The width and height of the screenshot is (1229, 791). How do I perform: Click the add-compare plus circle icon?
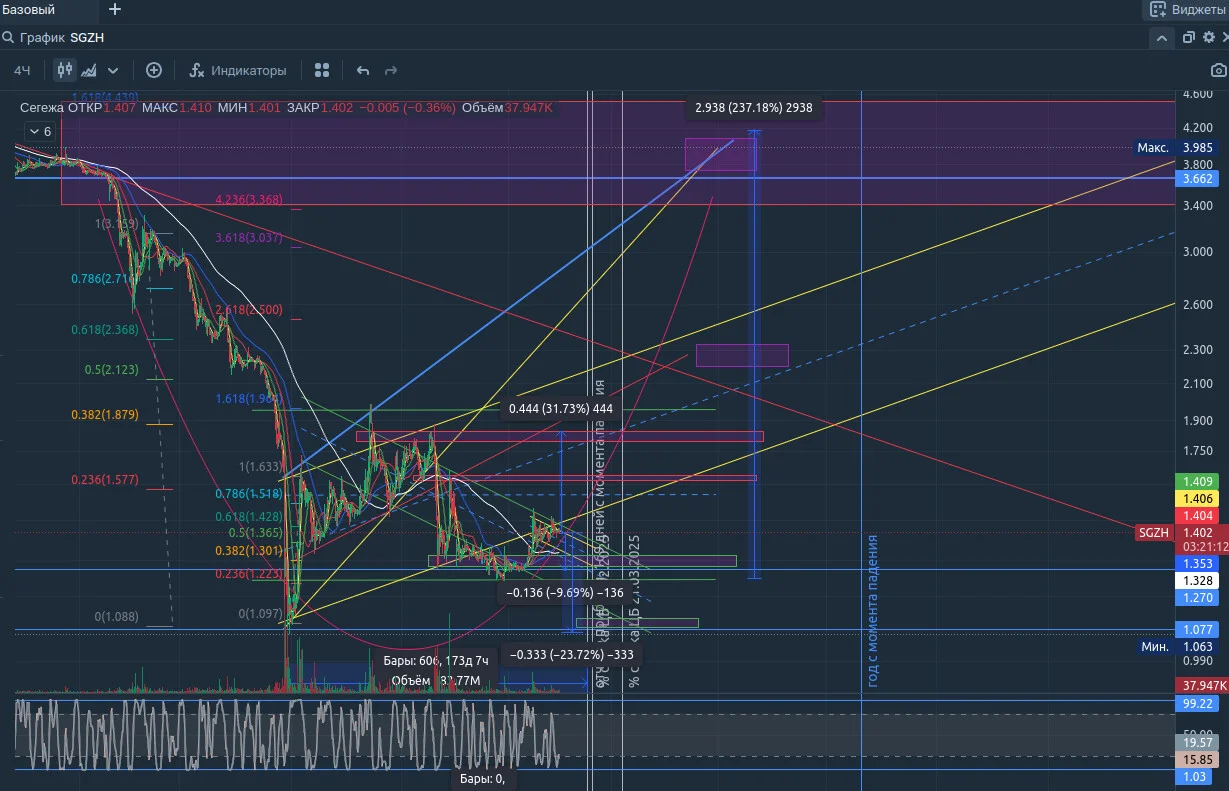[x=154, y=70]
